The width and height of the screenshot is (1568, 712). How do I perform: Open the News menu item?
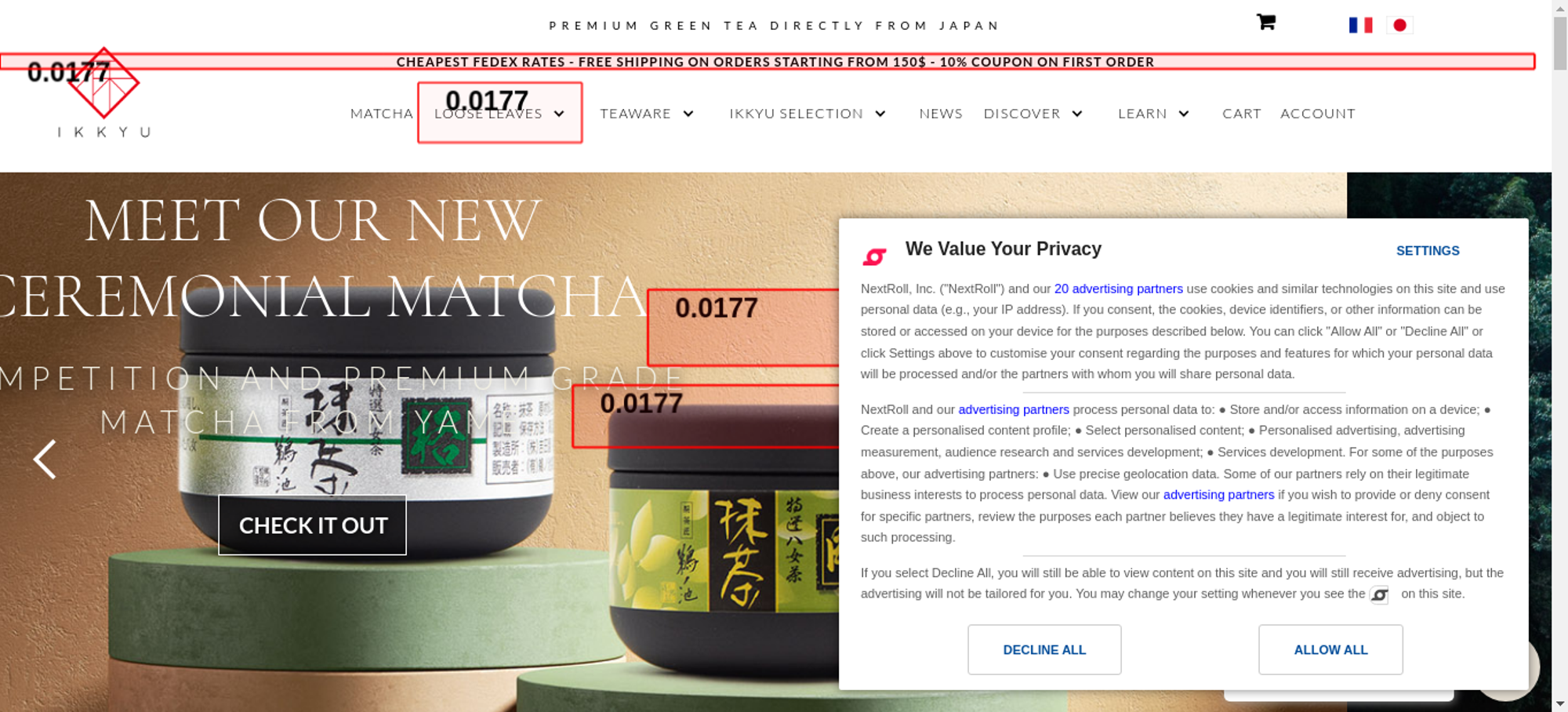coord(941,114)
